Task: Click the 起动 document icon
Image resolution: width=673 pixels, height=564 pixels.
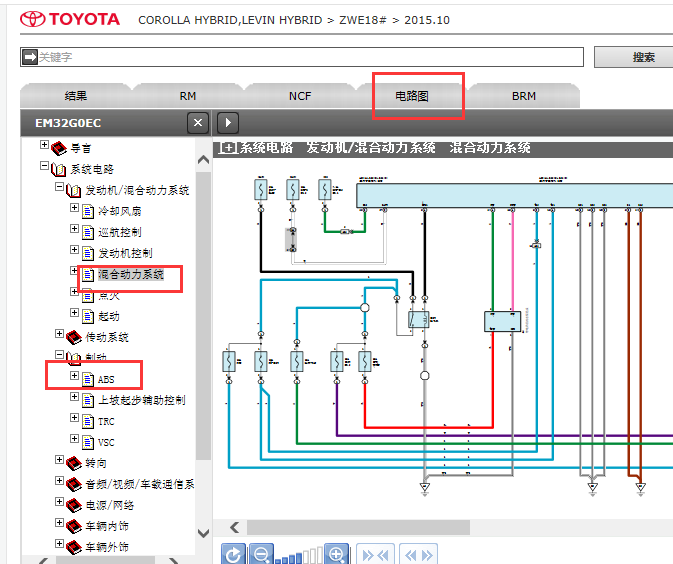Action: coord(88,316)
